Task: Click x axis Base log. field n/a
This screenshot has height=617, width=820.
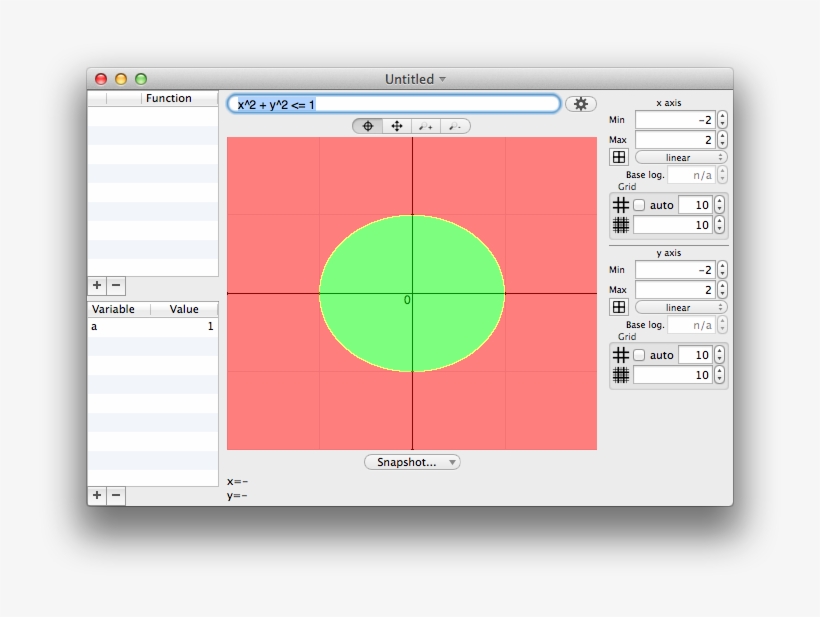Action: coord(692,175)
